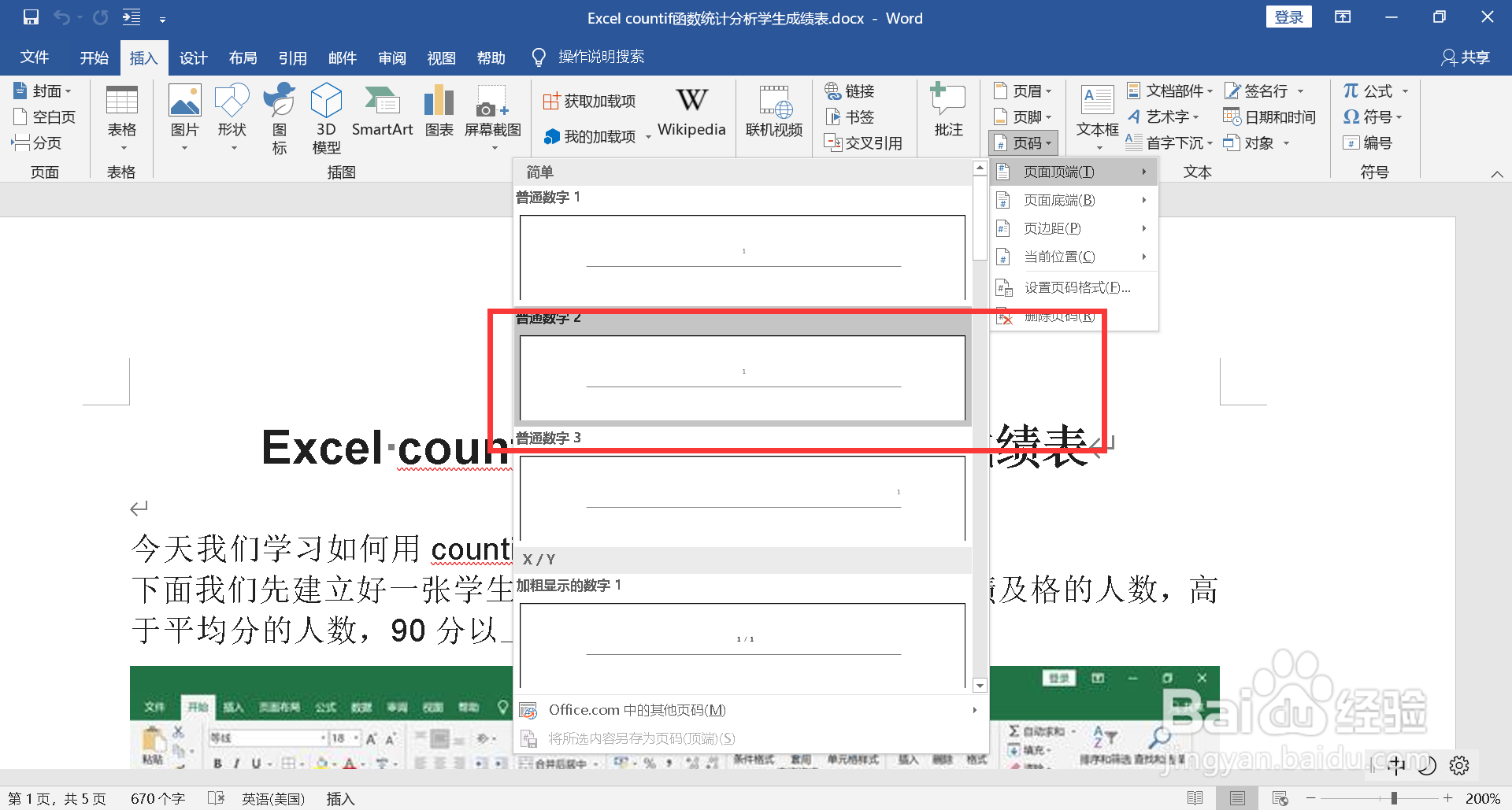Insert a Cover Page (封面)
The height and width of the screenshot is (810, 1512).
pos(44,91)
